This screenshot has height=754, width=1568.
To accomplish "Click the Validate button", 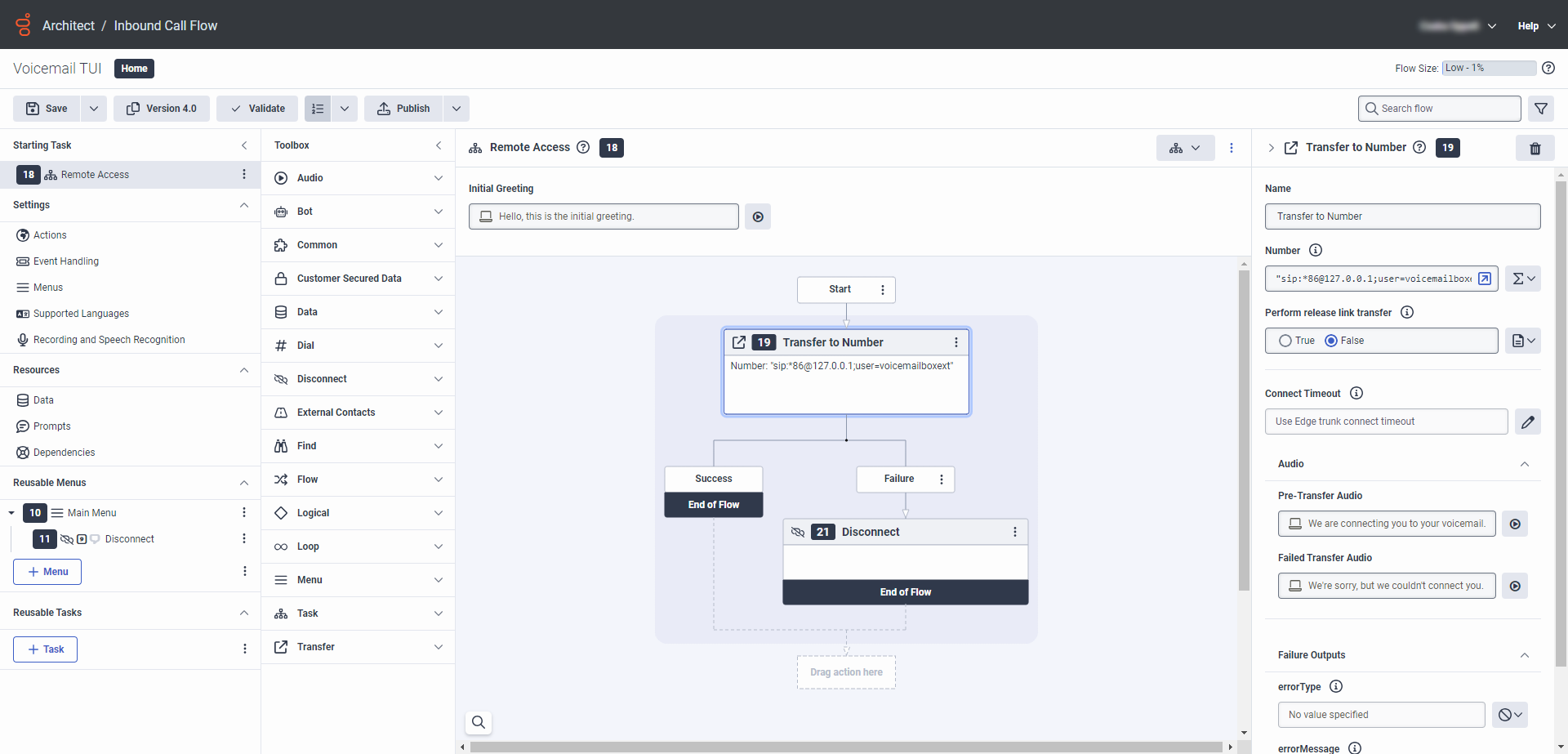I will 257,109.
